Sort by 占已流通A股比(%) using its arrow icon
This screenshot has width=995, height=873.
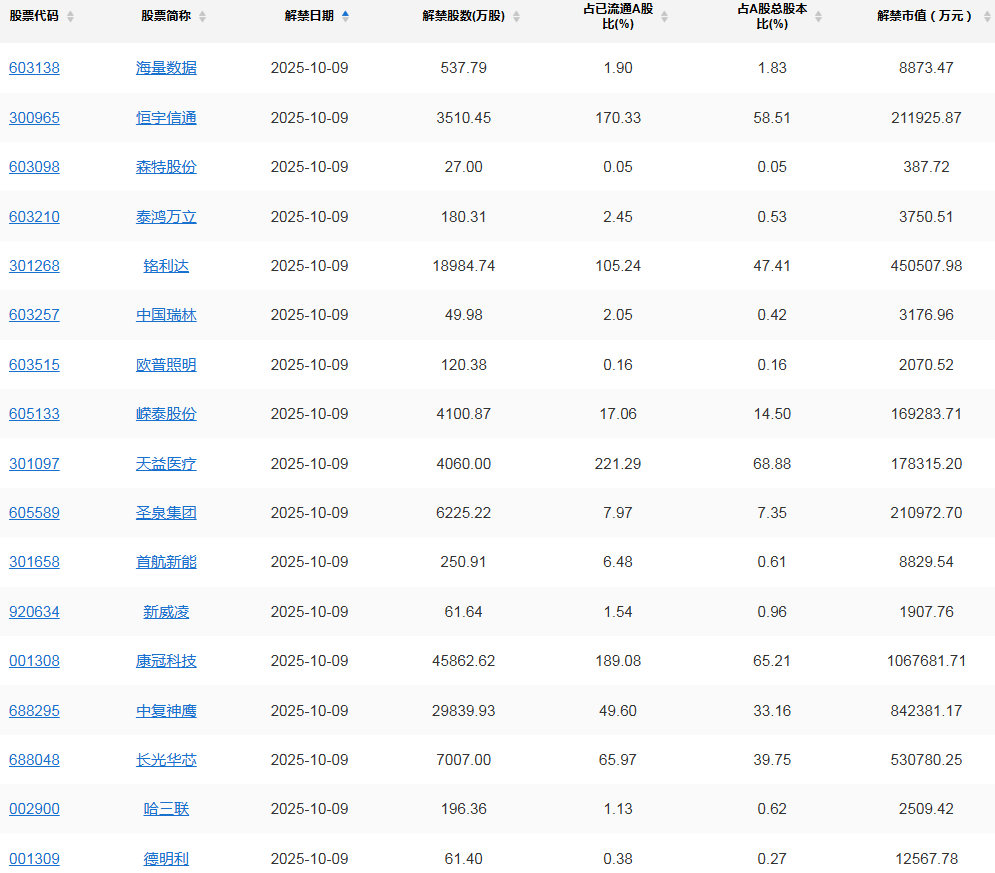[664, 17]
